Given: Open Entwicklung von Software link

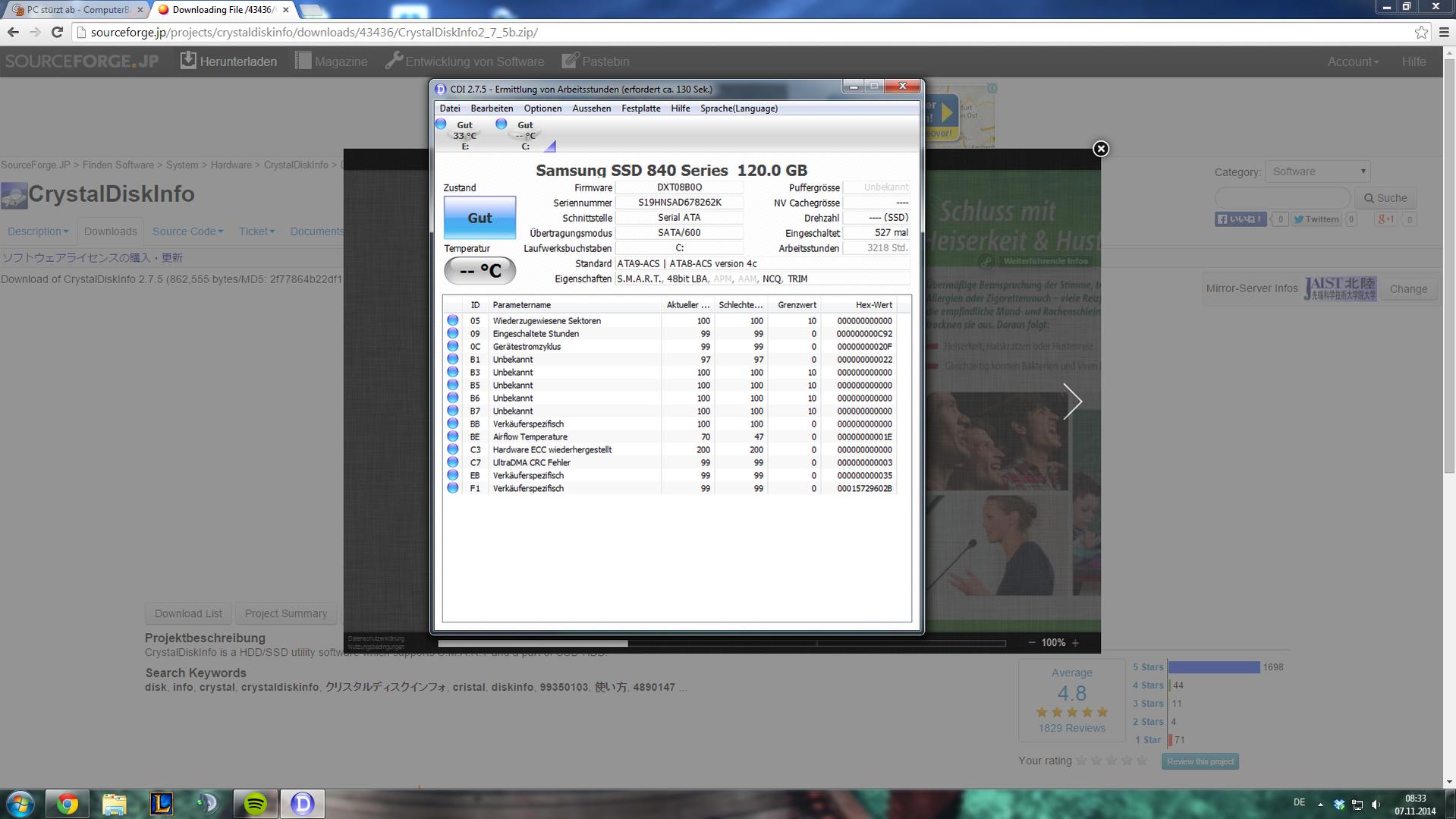Looking at the screenshot, I should (x=464, y=61).
